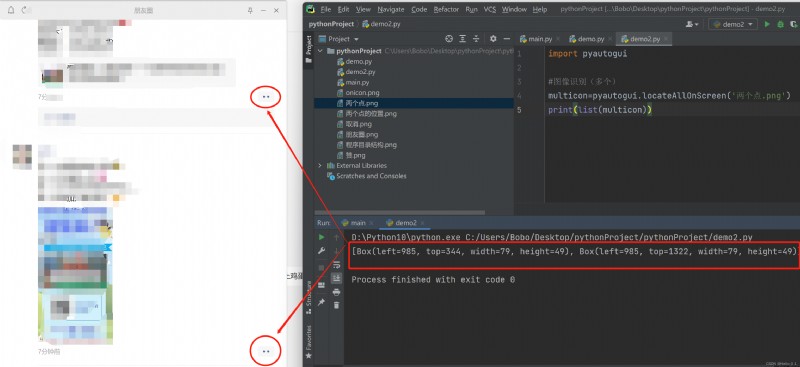Viewport: 800px width, 367px height.
Task: Toggle Pin Tab in Run panel
Action: click(321, 302)
